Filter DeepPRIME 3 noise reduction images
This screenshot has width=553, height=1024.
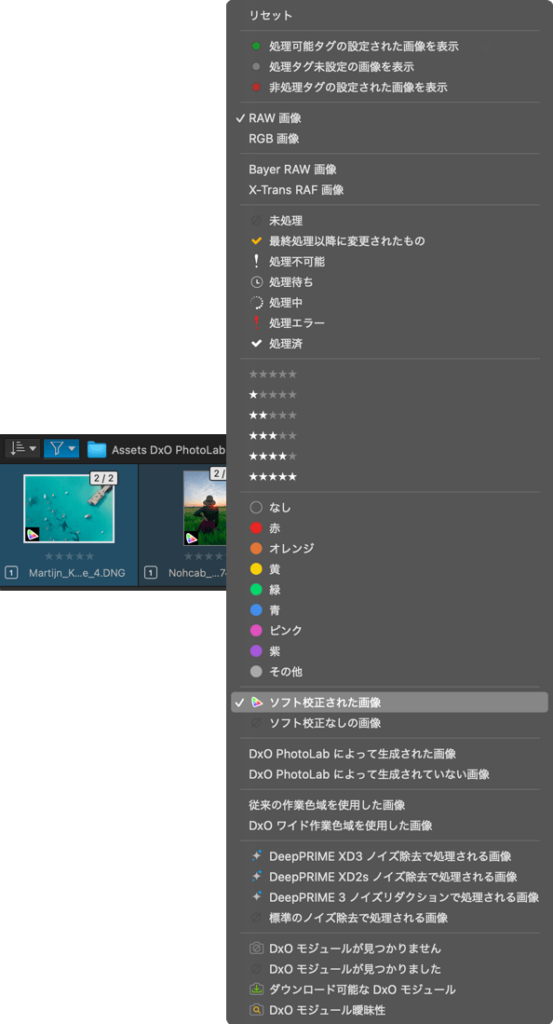coord(389,897)
